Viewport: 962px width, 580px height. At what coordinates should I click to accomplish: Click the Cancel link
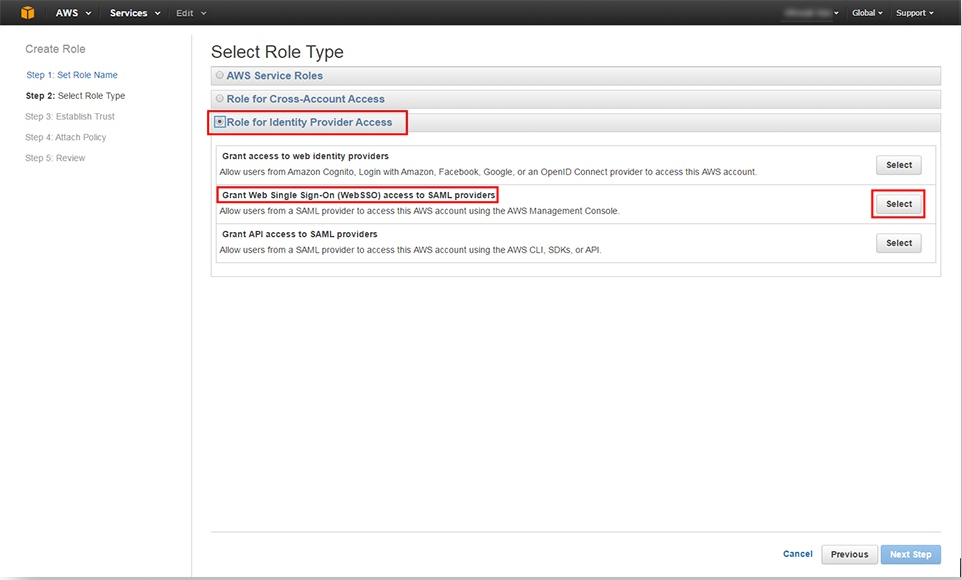[797, 554]
